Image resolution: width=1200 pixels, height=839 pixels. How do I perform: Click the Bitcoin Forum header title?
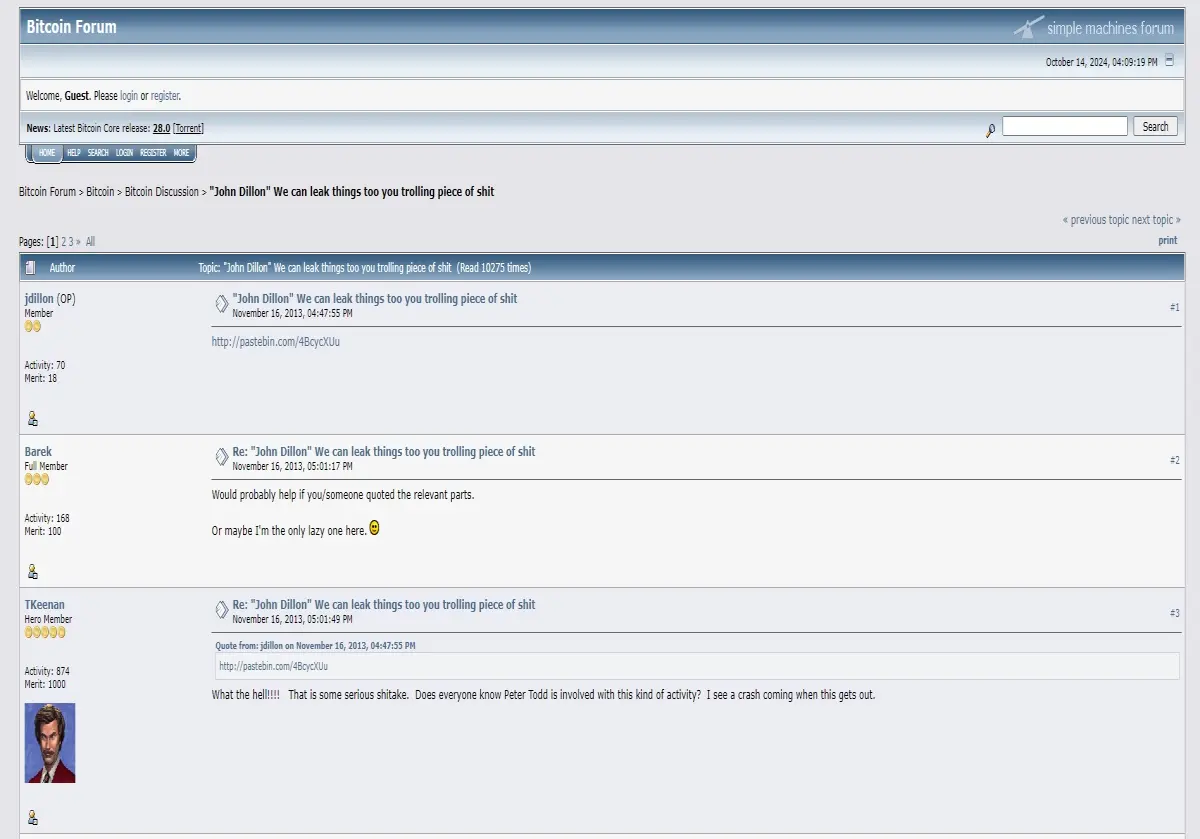click(71, 27)
